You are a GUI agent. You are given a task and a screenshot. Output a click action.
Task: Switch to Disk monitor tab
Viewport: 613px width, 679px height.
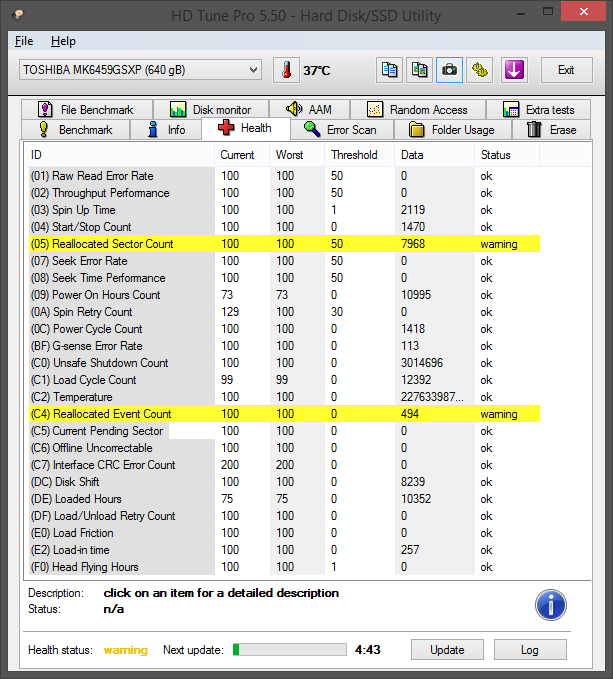(x=211, y=110)
